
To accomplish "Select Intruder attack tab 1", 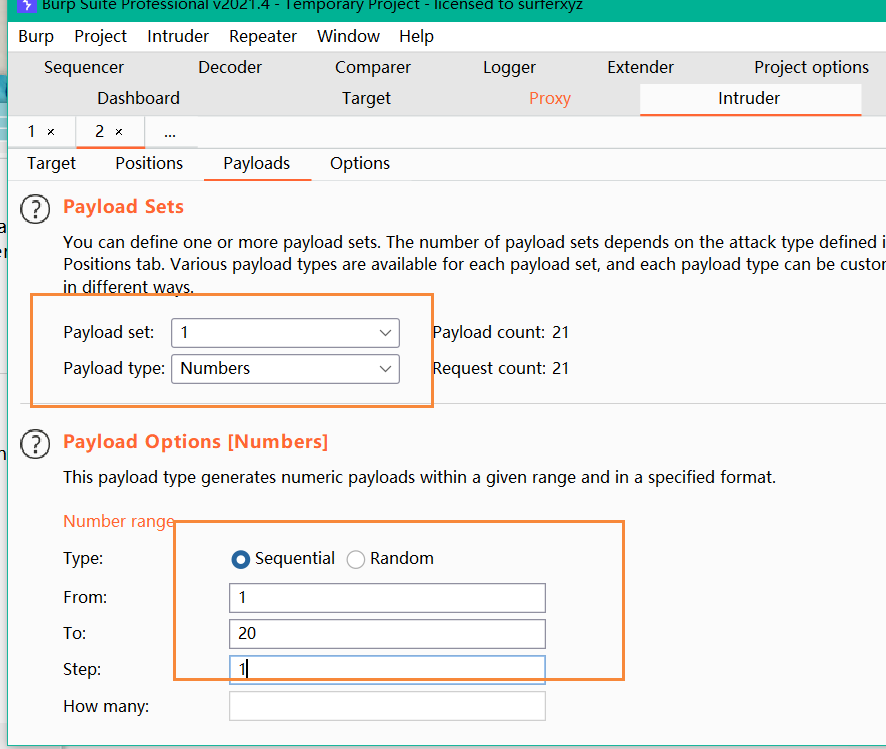I will coord(32,132).
